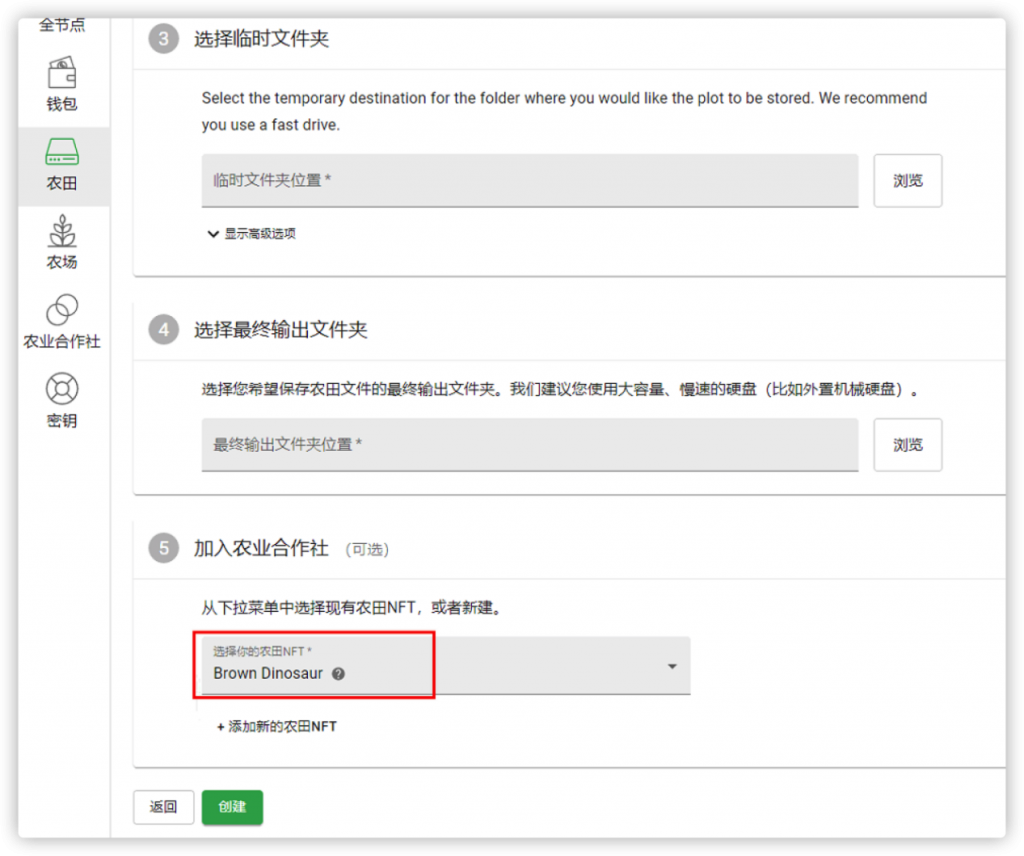
Task: Open the 密钥 keys lifebuoy icon
Action: pos(62,388)
